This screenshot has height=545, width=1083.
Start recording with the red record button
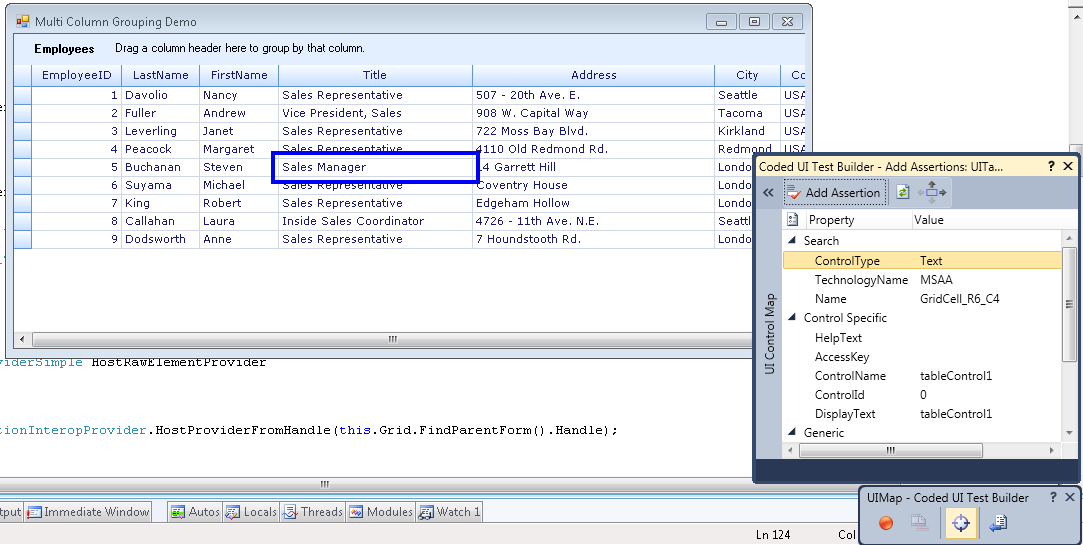point(885,522)
